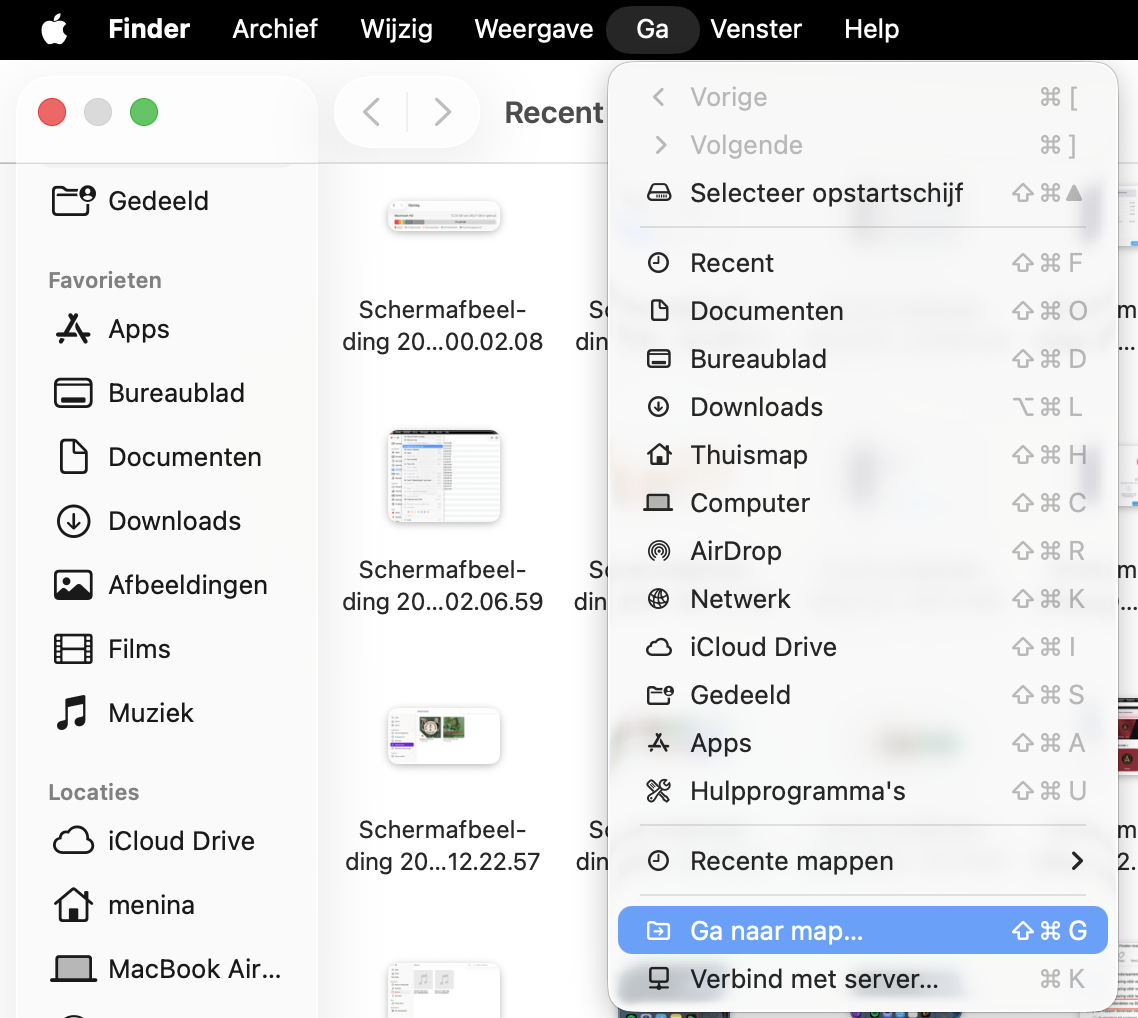Open Bureaublad from the Favorieten sidebar
The width and height of the screenshot is (1138, 1018).
(x=176, y=393)
